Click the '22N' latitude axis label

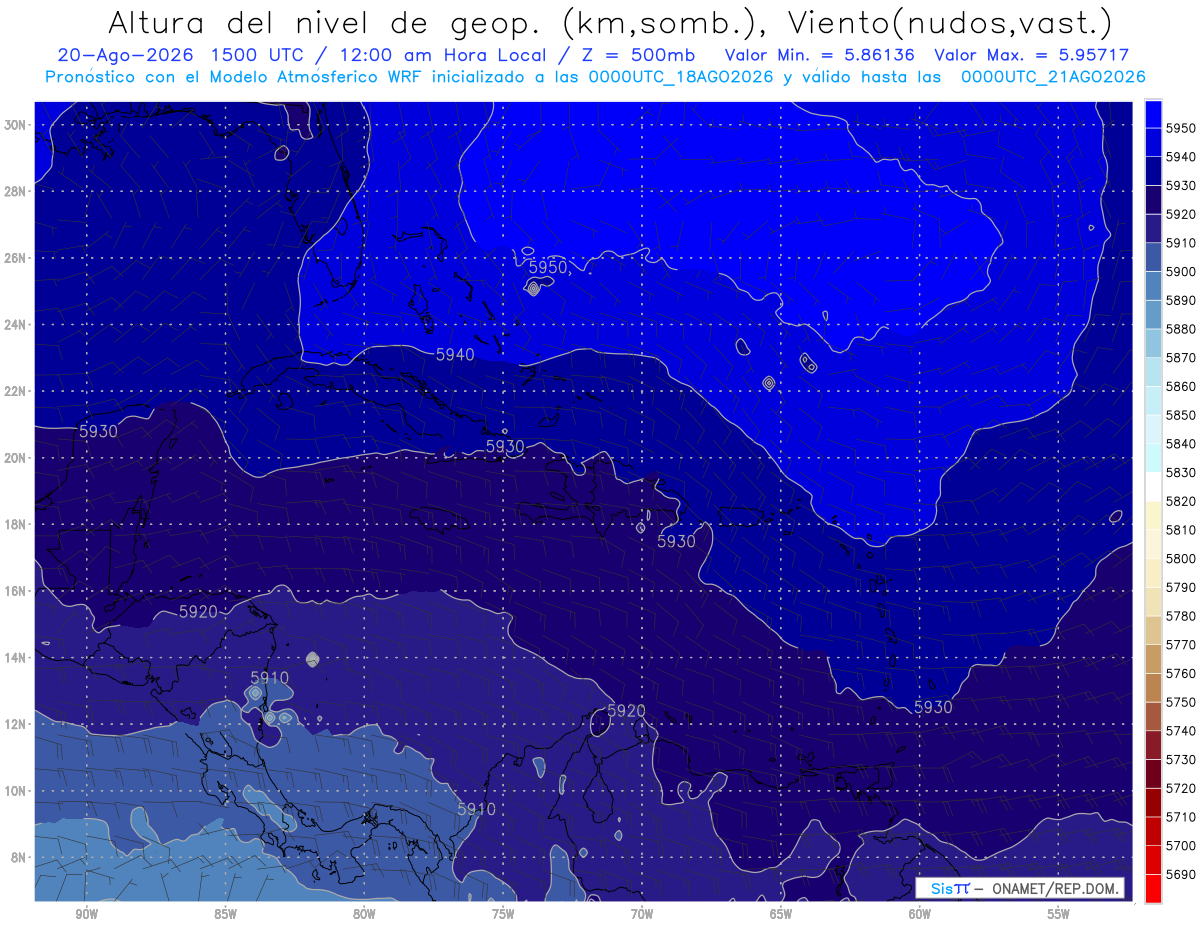[x=15, y=391]
